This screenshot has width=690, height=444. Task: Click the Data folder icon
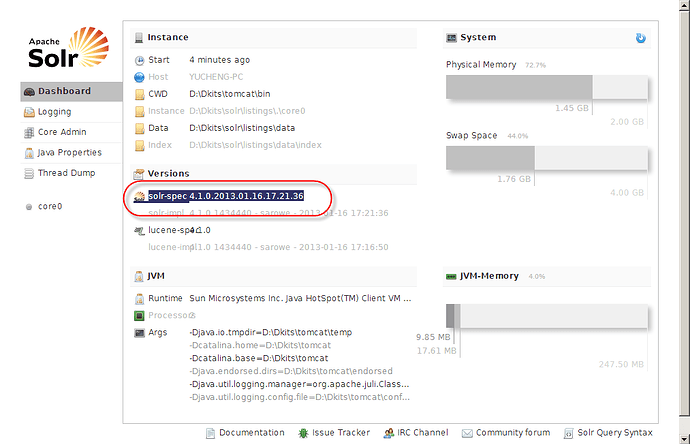click(x=139, y=128)
